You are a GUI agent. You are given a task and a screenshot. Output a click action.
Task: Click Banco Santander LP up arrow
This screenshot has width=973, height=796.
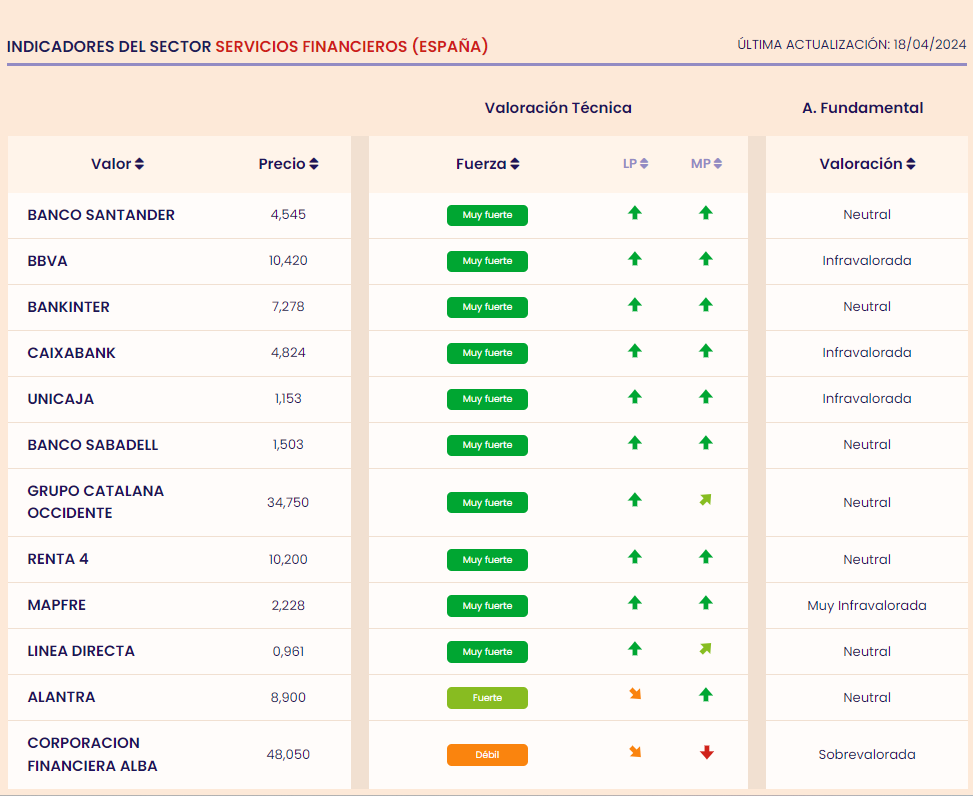tap(634, 213)
